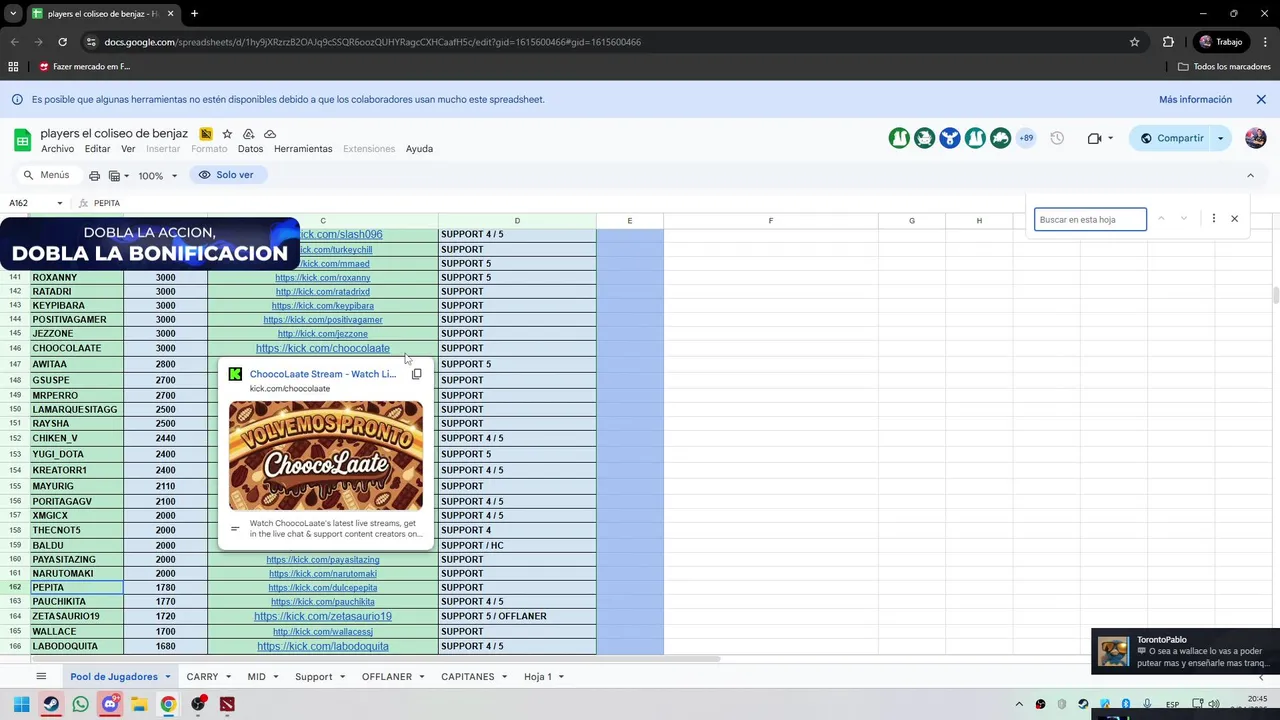Open ChoocoLaate Stream title in preview card
The image size is (1280, 720).
coord(322,374)
